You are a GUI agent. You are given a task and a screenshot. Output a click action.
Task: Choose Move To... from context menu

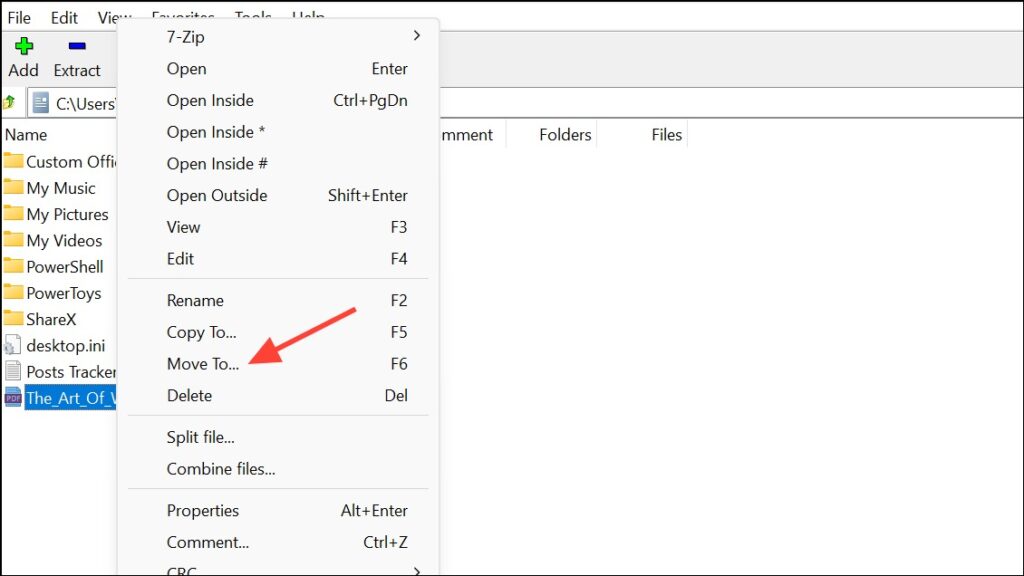tap(203, 364)
